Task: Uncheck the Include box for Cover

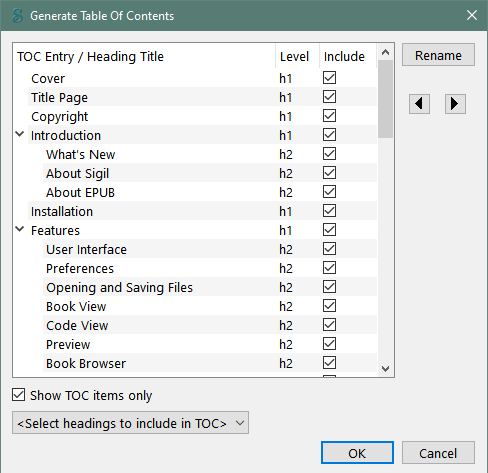Action: click(x=329, y=78)
